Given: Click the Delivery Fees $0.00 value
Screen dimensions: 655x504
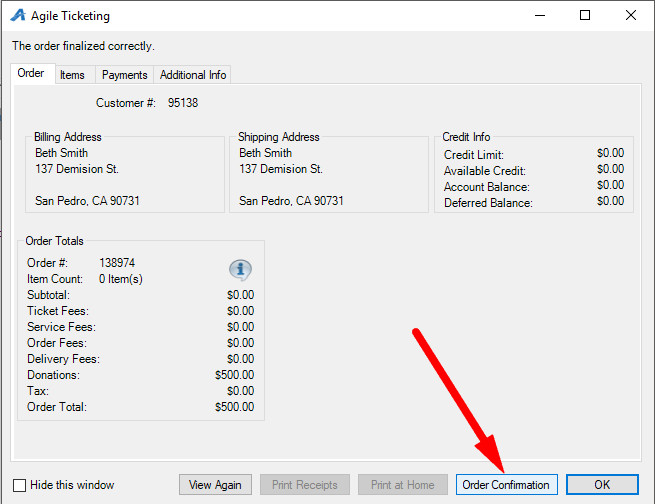Looking at the screenshot, I should click(x=240, y=359).
